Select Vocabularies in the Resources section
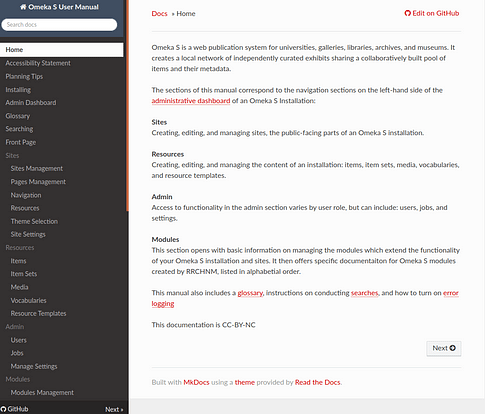The image size is (485, 414). pyautogui.click(x=28, y=300)
